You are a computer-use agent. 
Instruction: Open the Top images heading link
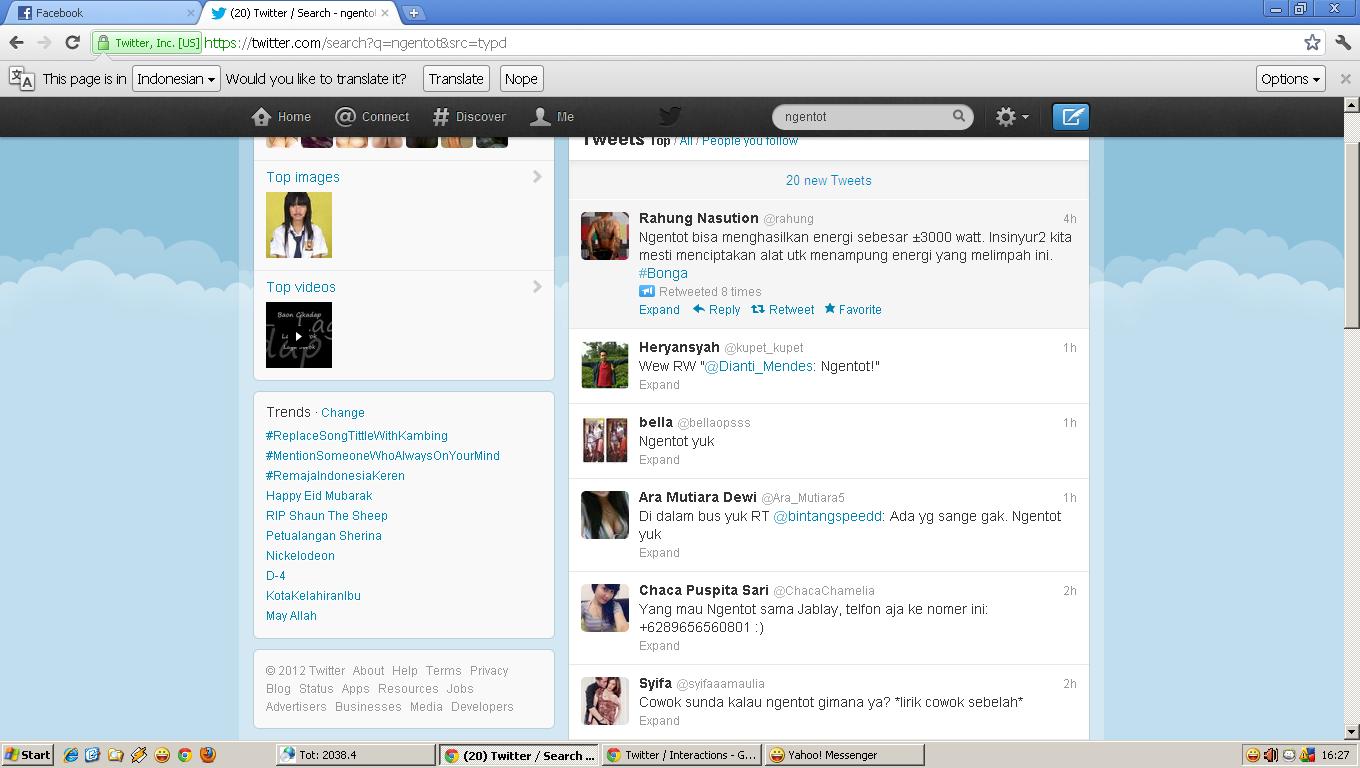pyautogui.click(x=303, y=177)
